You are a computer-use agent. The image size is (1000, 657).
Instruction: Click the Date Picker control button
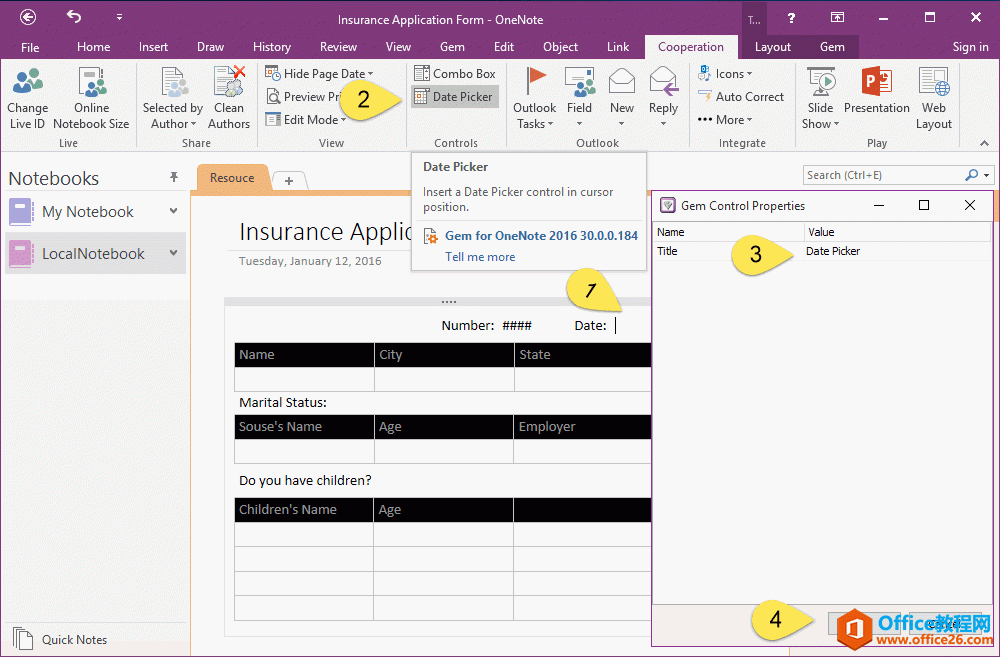(454, 97)
